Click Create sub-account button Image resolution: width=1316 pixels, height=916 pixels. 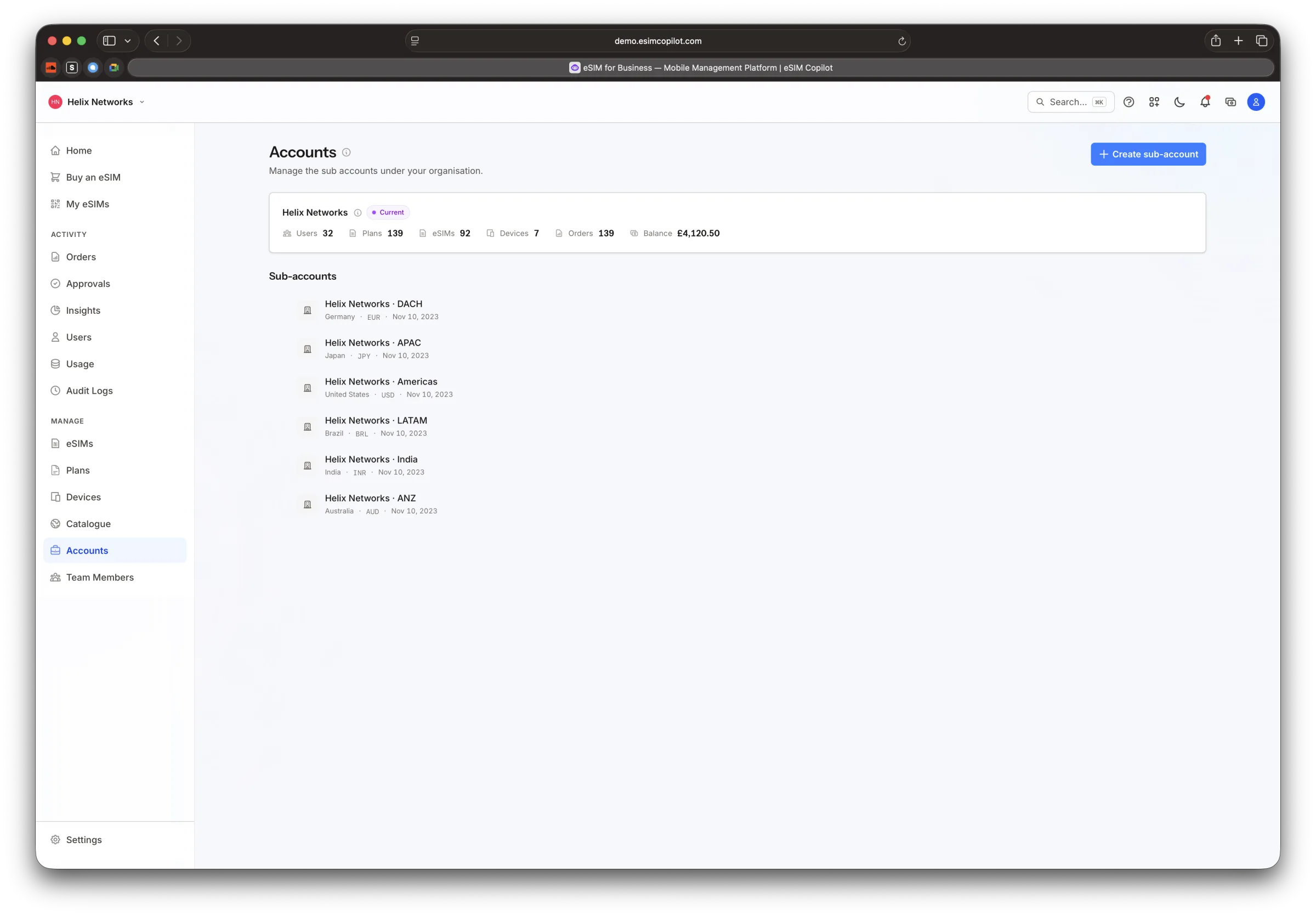coord(1148,154)
